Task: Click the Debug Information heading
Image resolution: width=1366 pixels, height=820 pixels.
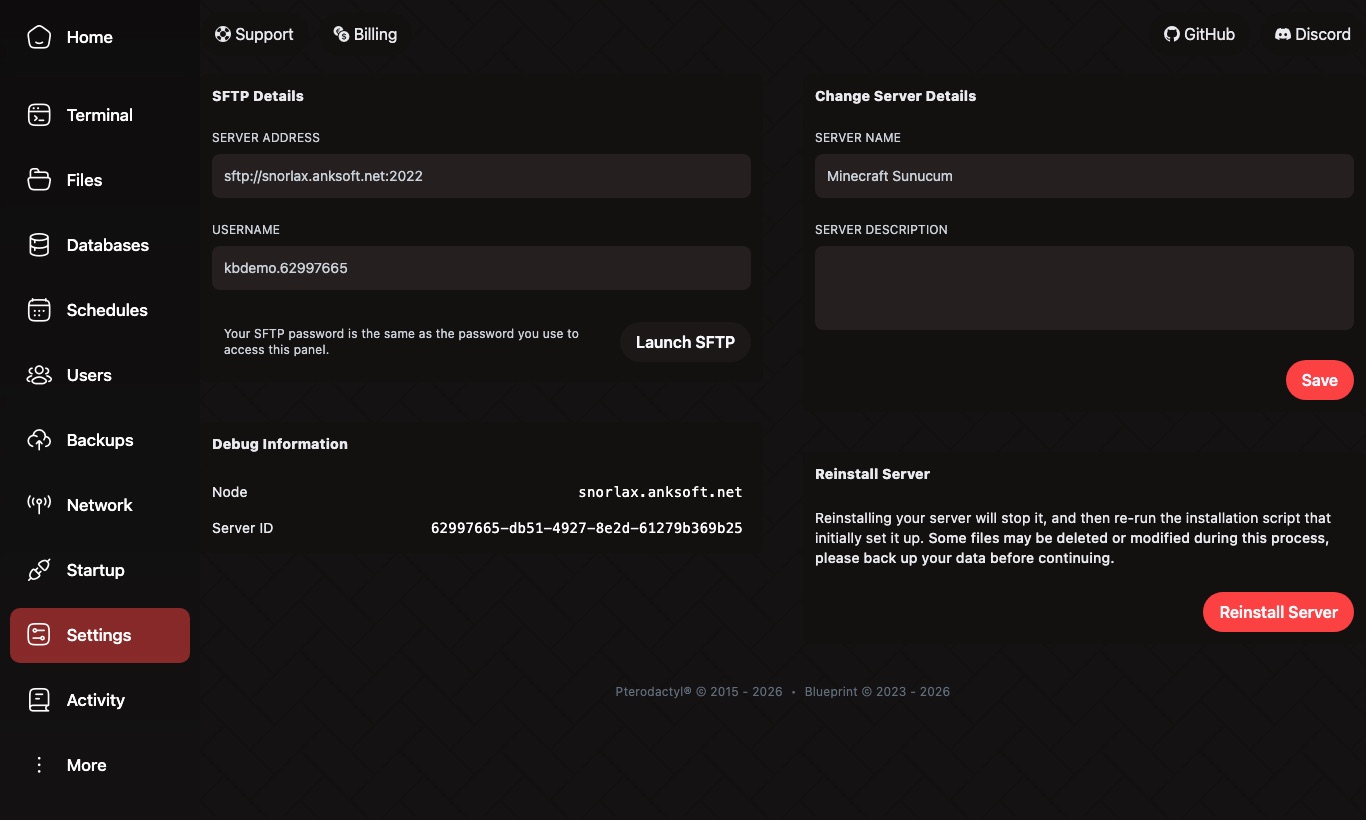Action: (x=280, y=444)
